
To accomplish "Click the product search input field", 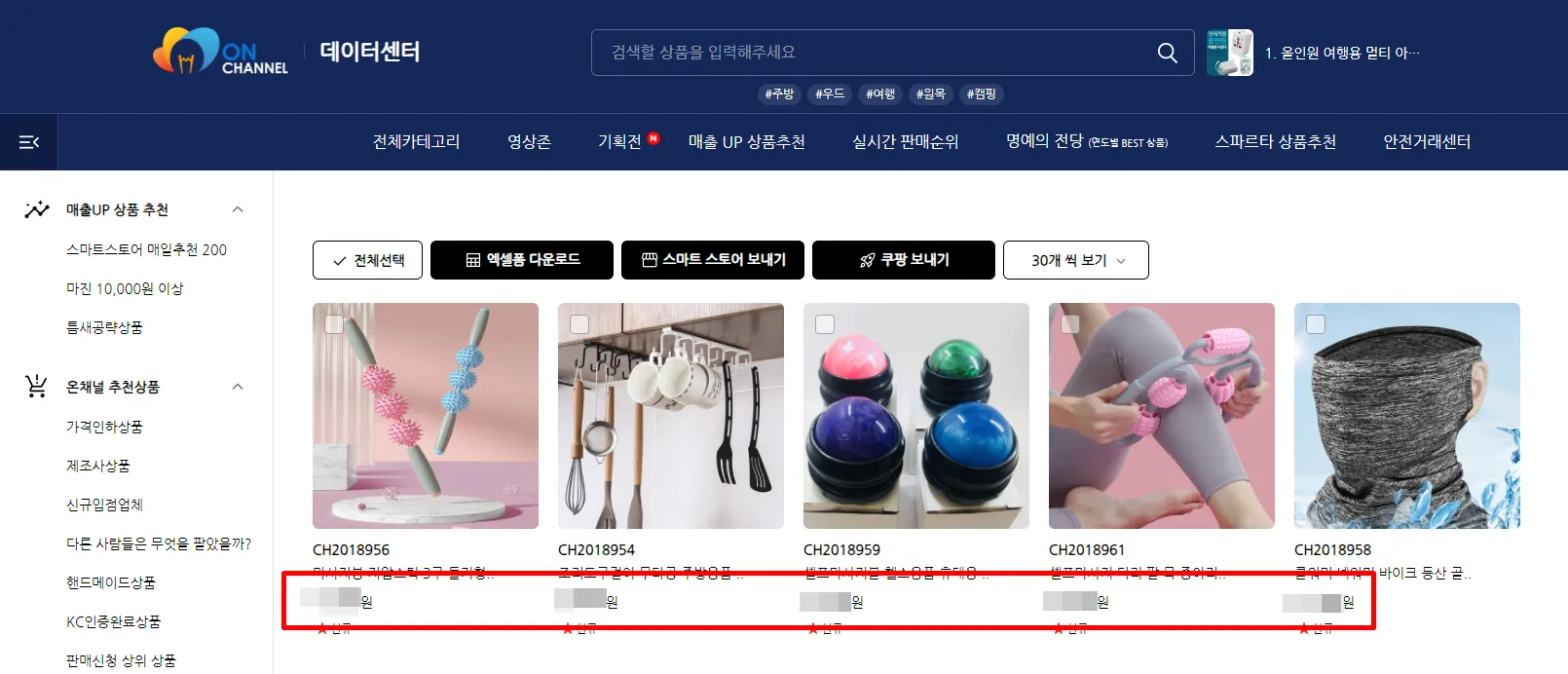I will click(x=877, y=53).
